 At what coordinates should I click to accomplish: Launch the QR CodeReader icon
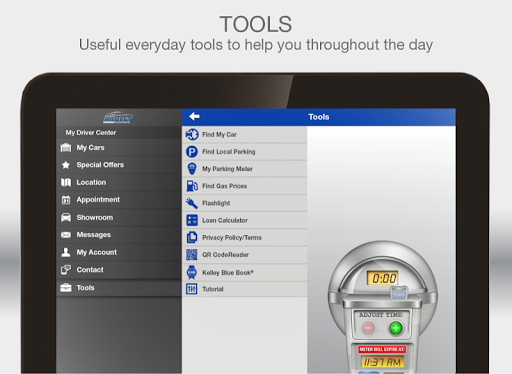(192, 255)
